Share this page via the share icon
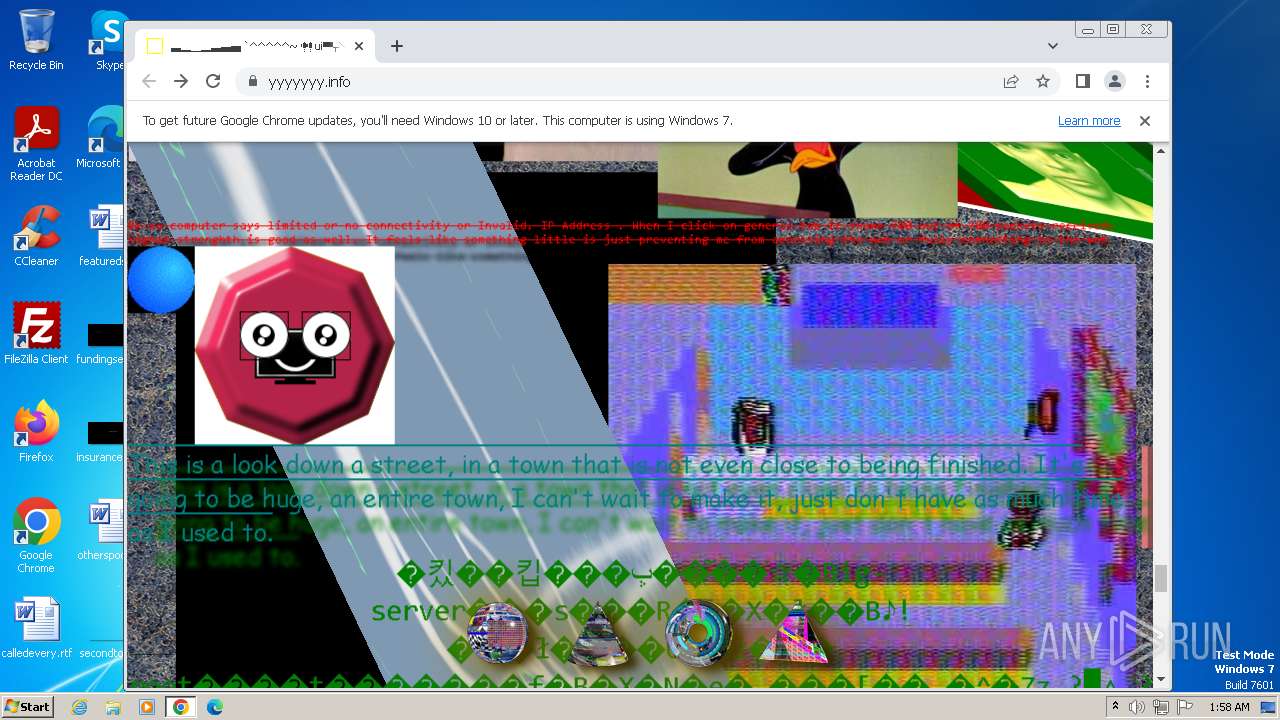Viewport: 1280px width, 720px height. click(x=1011, y=82)
